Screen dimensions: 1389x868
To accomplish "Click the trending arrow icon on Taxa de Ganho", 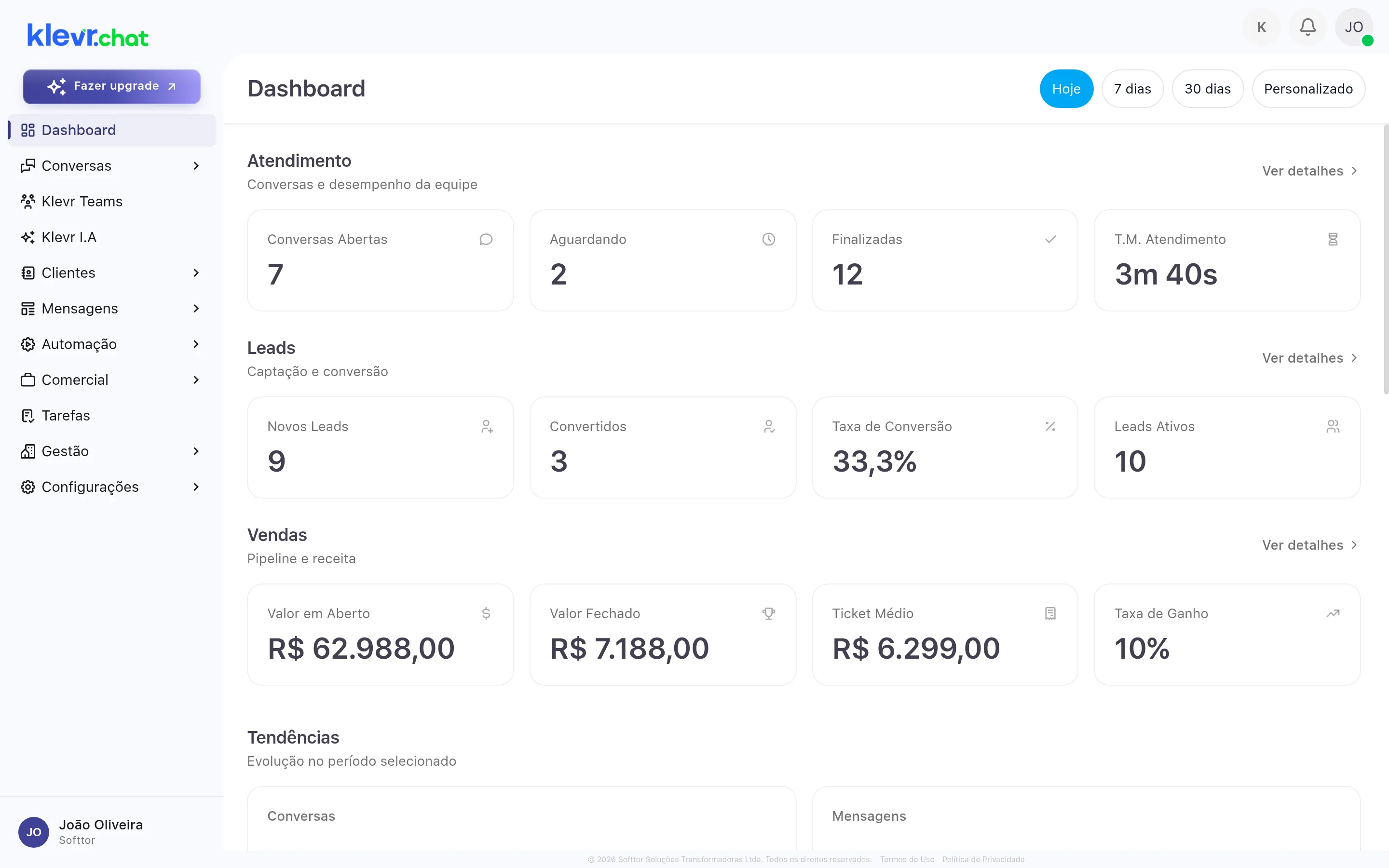I will [1333, 614].
